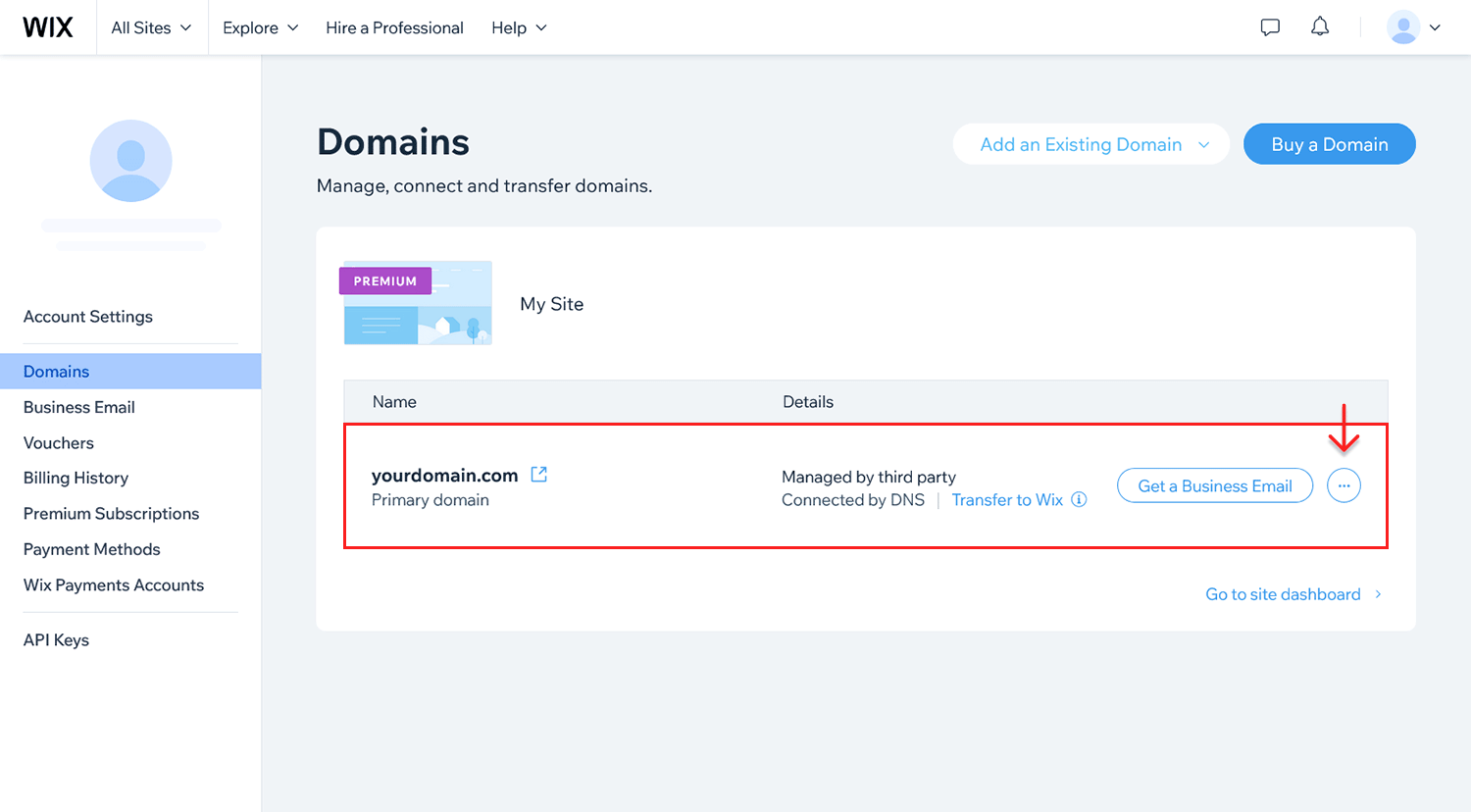Click Connected by DNS text

(x=853, y=500)
